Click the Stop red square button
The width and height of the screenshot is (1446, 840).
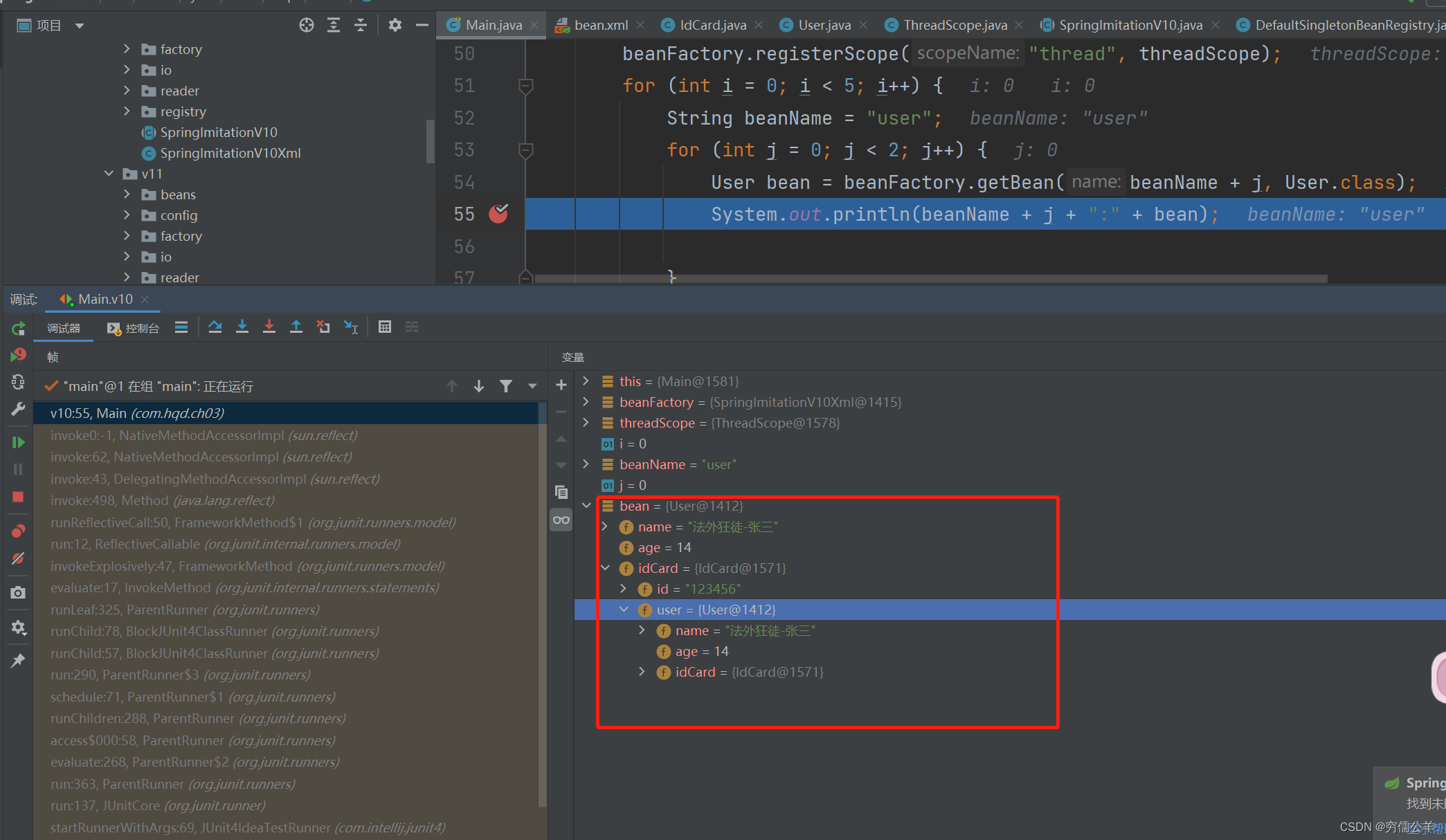coord(18,497)
